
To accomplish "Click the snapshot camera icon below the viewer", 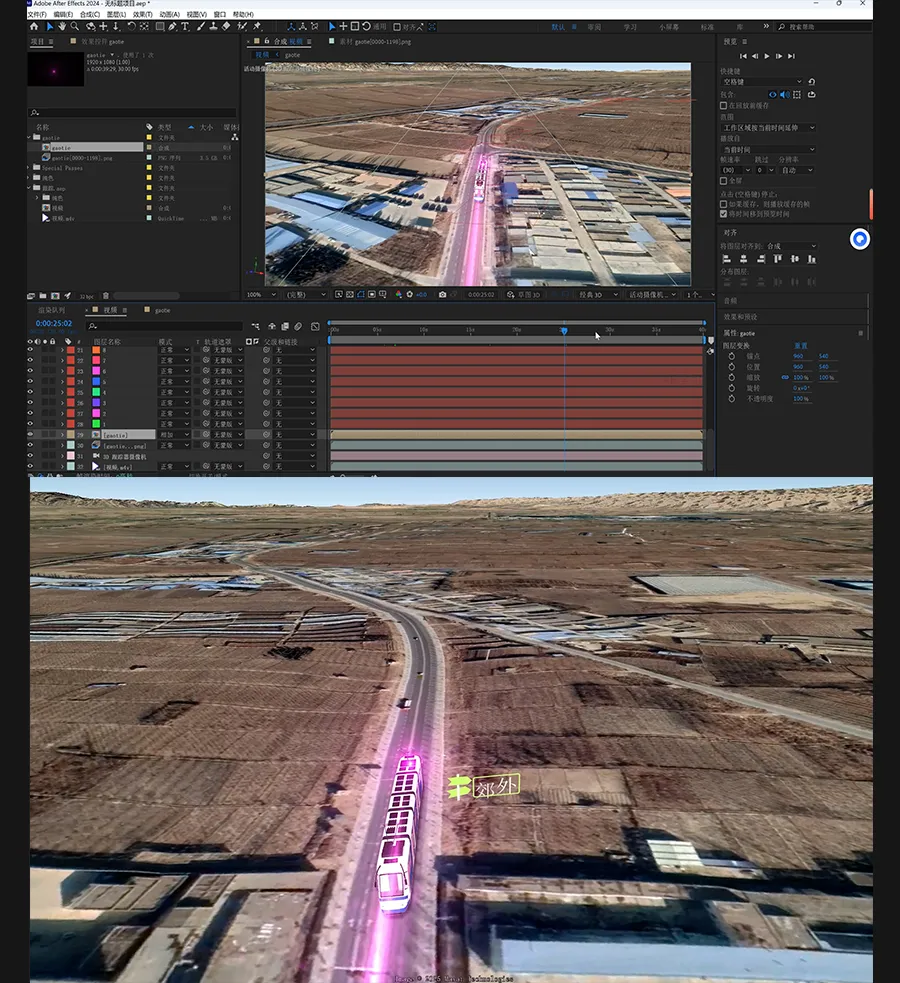I will (442, 294).
